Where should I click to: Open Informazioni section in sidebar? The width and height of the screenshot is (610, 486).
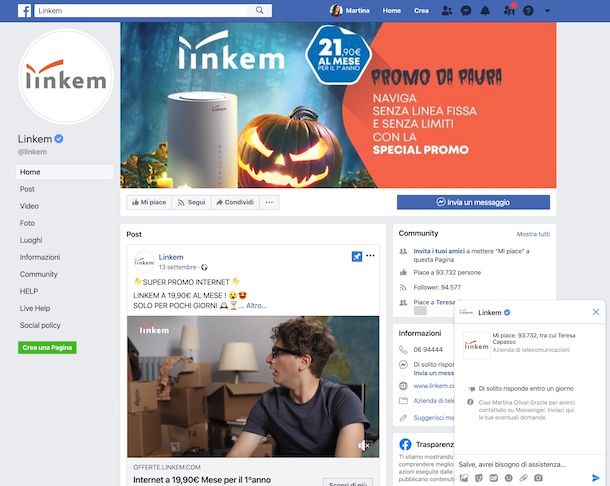click(x=40, y=257)
